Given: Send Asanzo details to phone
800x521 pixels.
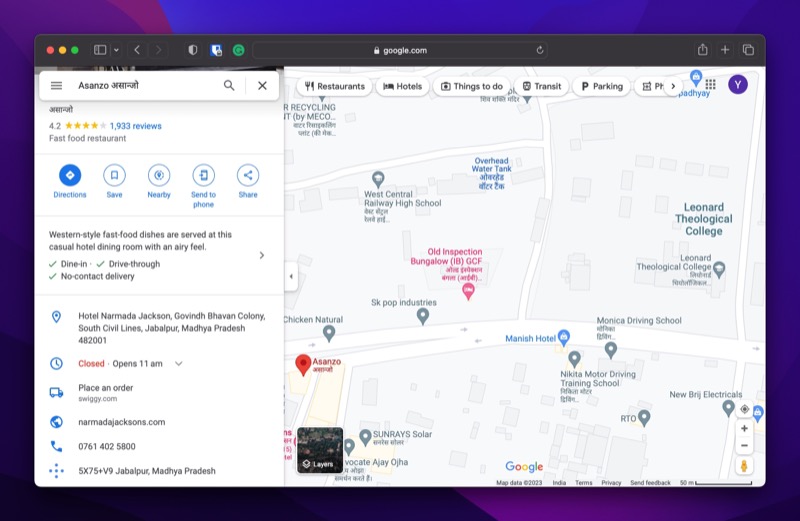Looking at the screenshot, I should click(203, 186).
